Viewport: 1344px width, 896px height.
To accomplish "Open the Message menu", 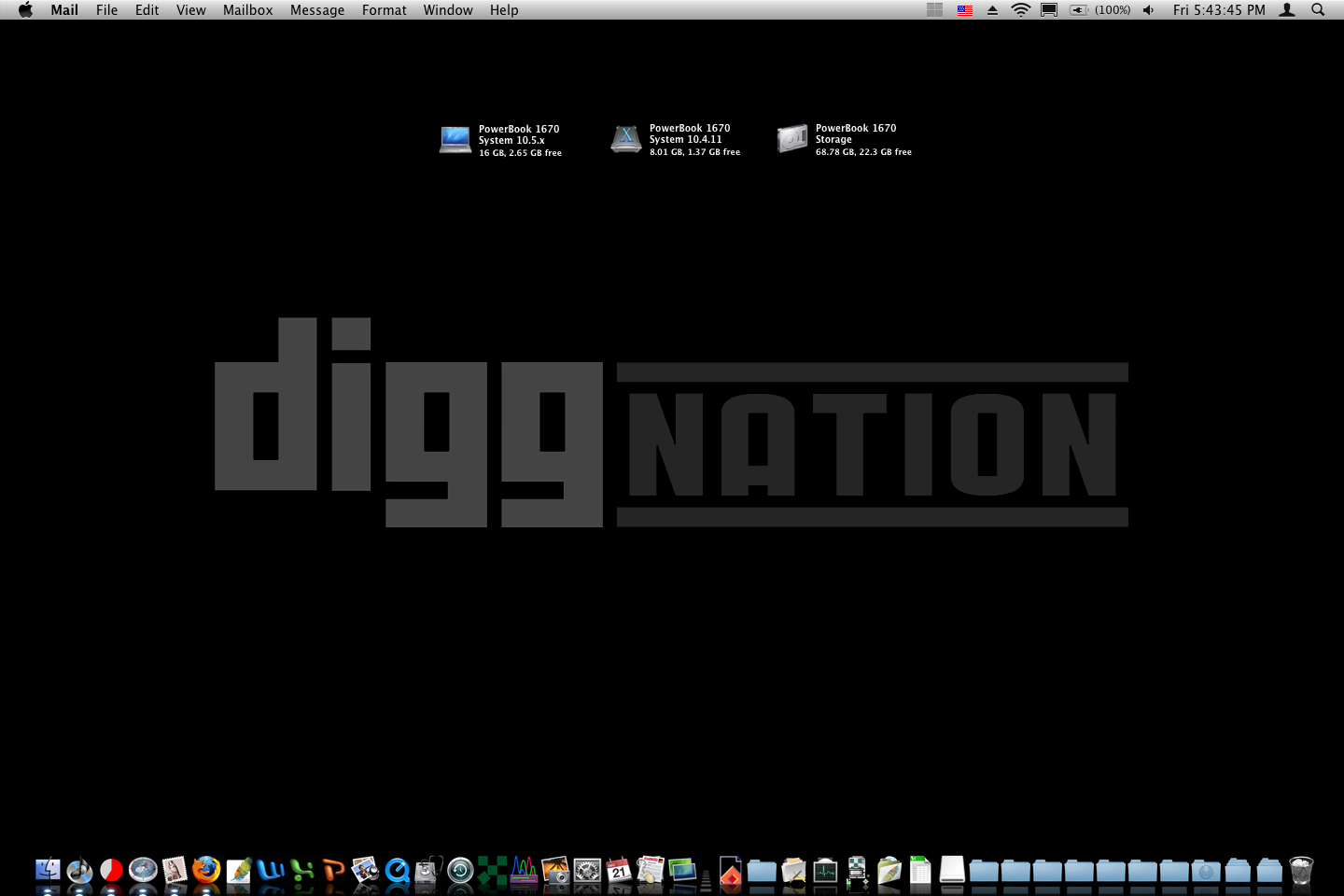I will (x=317, y=9).
